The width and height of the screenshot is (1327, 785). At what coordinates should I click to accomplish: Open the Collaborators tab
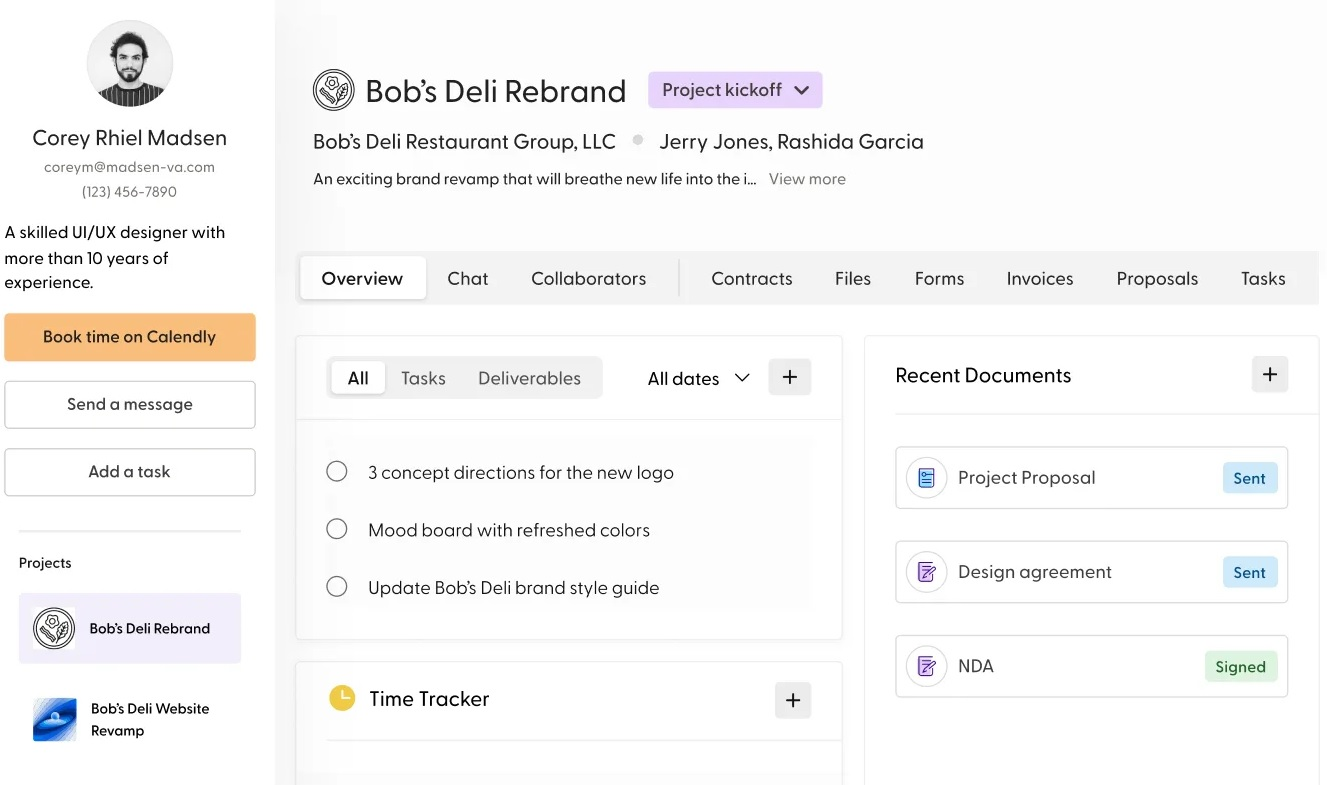click(588, 279)
